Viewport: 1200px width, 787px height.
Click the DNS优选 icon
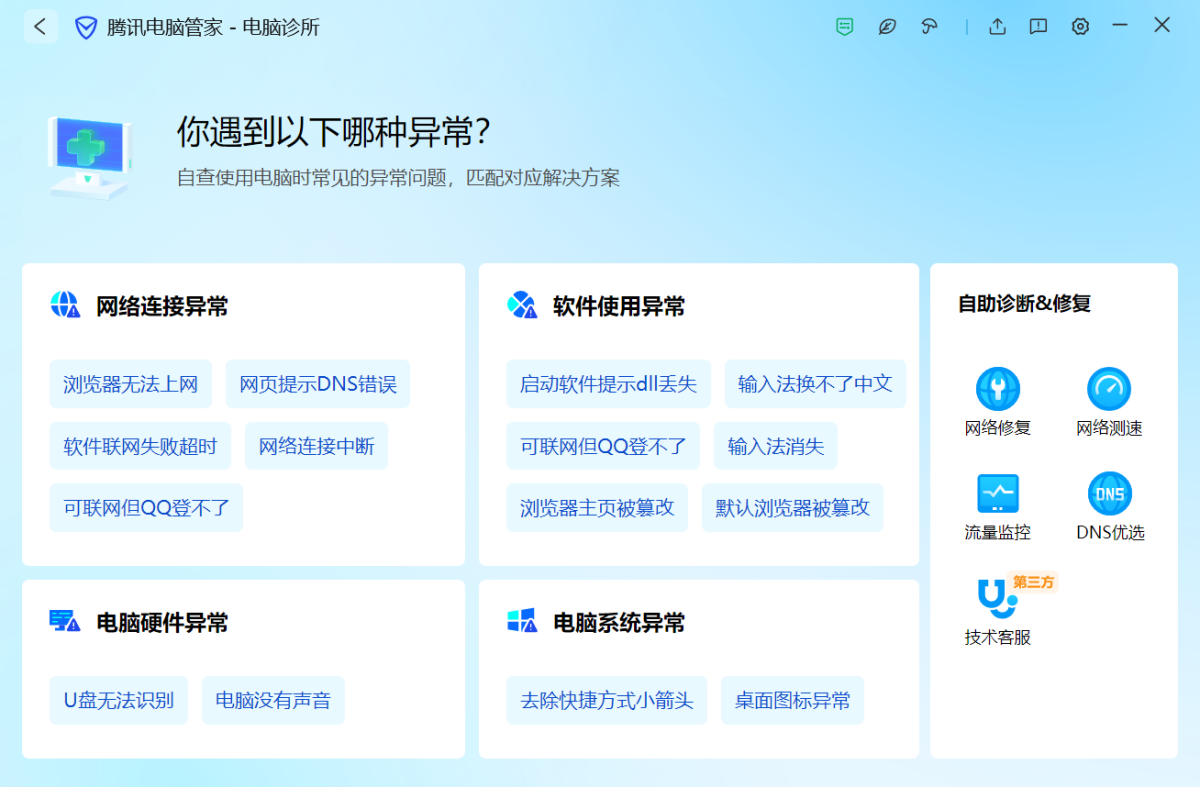pyautogui.click(x=1109, y=494)
